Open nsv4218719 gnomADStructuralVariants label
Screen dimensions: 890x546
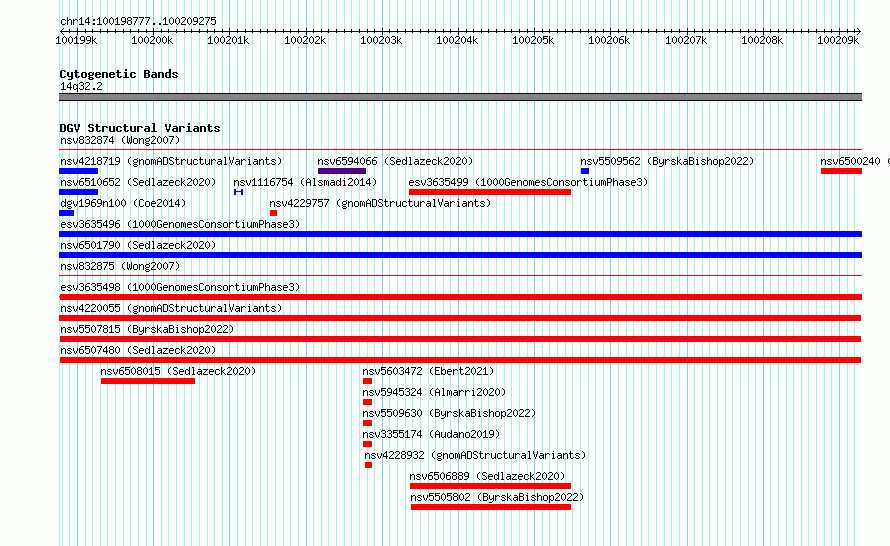(171, 161)
